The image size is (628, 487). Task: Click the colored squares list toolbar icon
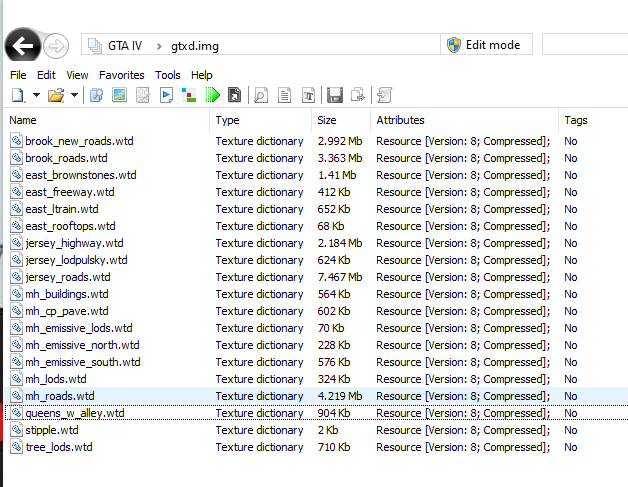tap(189, 95)
